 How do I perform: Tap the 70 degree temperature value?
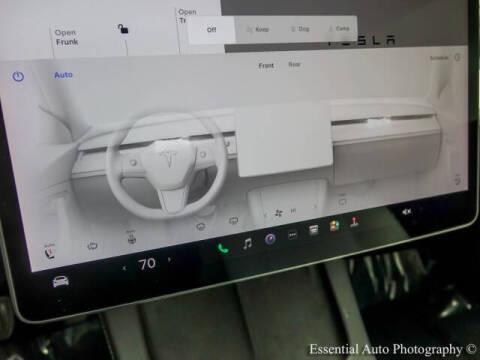pos(147,264)
